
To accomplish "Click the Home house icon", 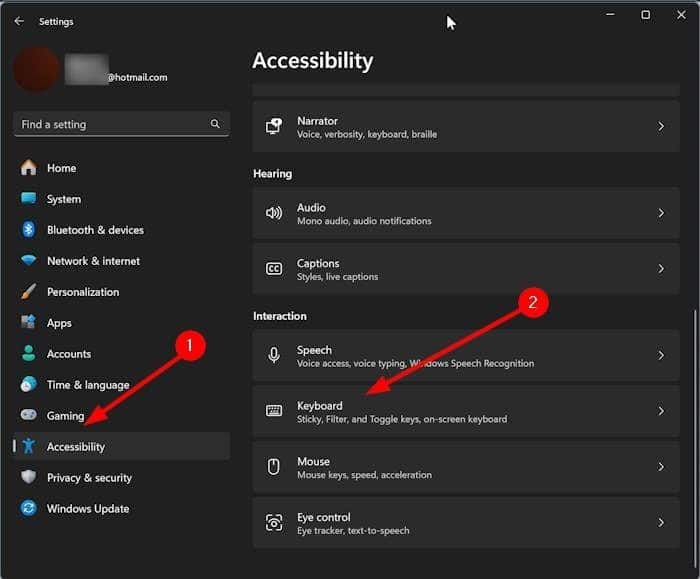I will point(29,168).
